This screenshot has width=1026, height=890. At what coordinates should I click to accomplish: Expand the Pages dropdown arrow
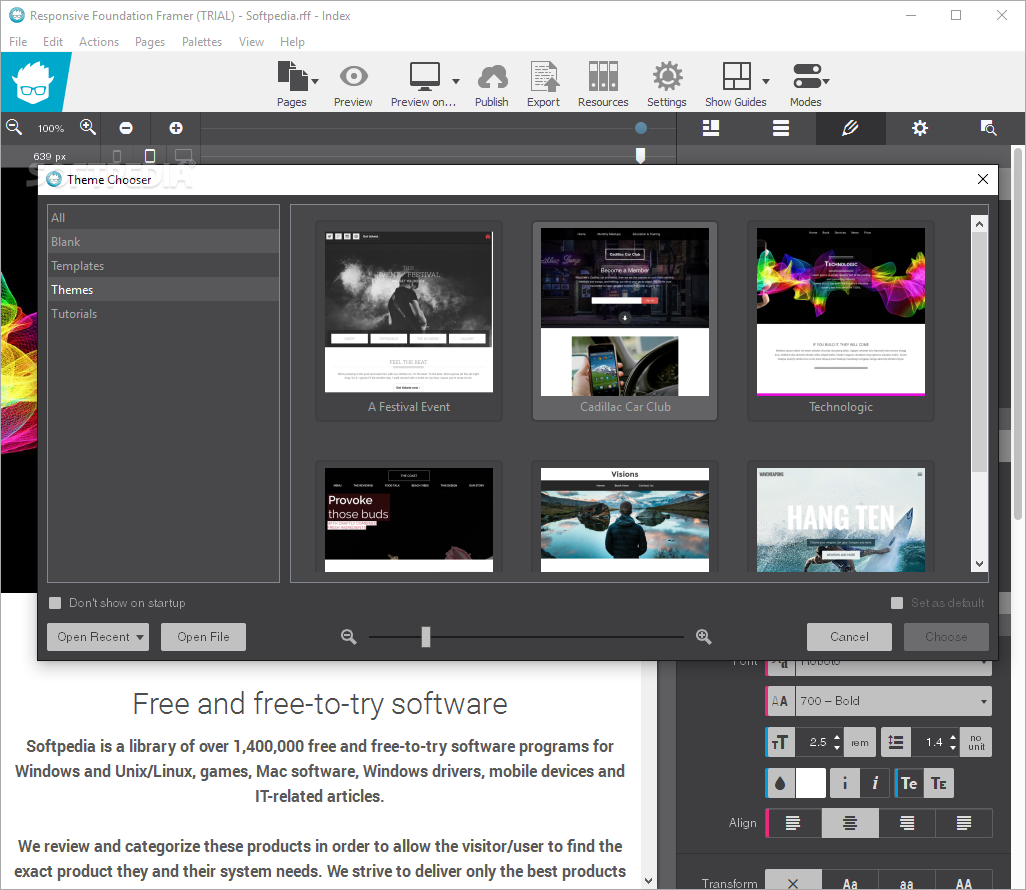(315, 81)
